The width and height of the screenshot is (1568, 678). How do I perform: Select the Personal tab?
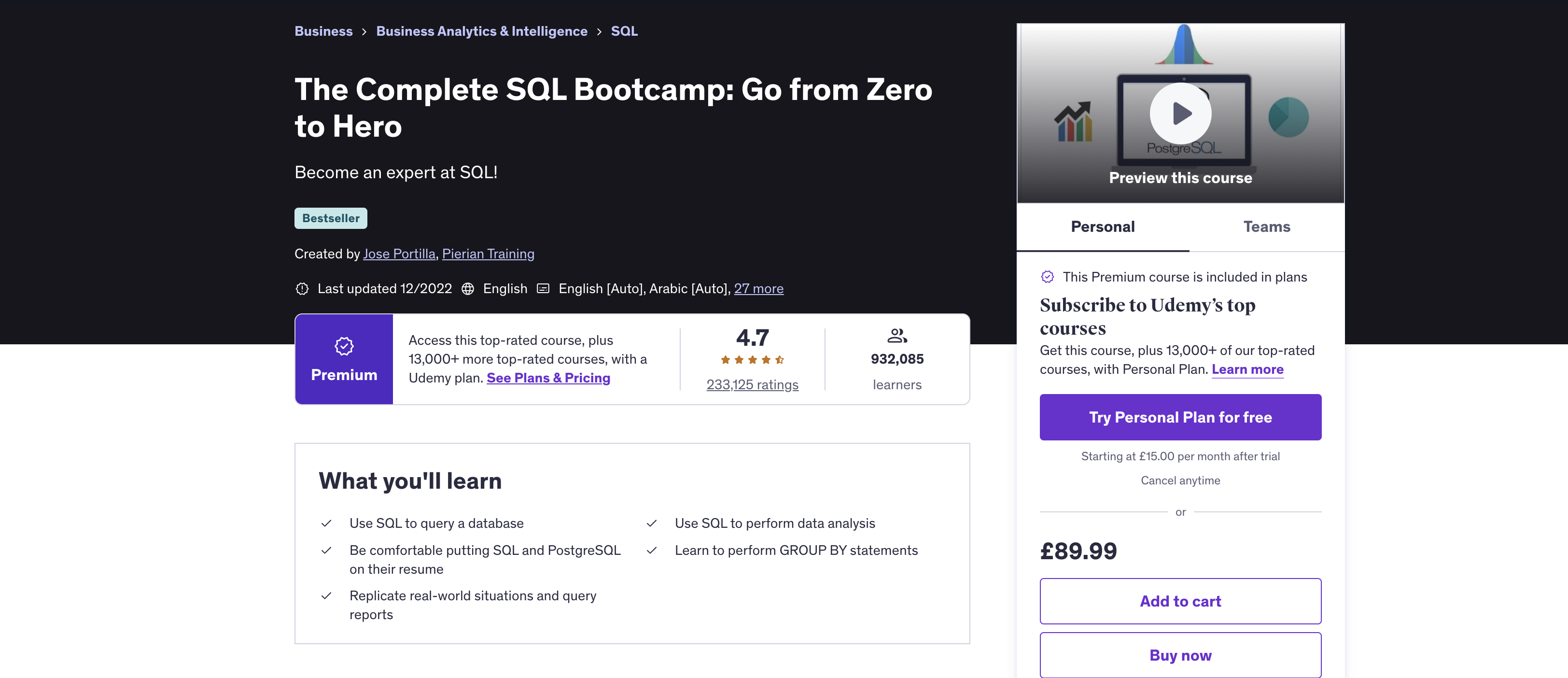click(x=1102, y=227)
